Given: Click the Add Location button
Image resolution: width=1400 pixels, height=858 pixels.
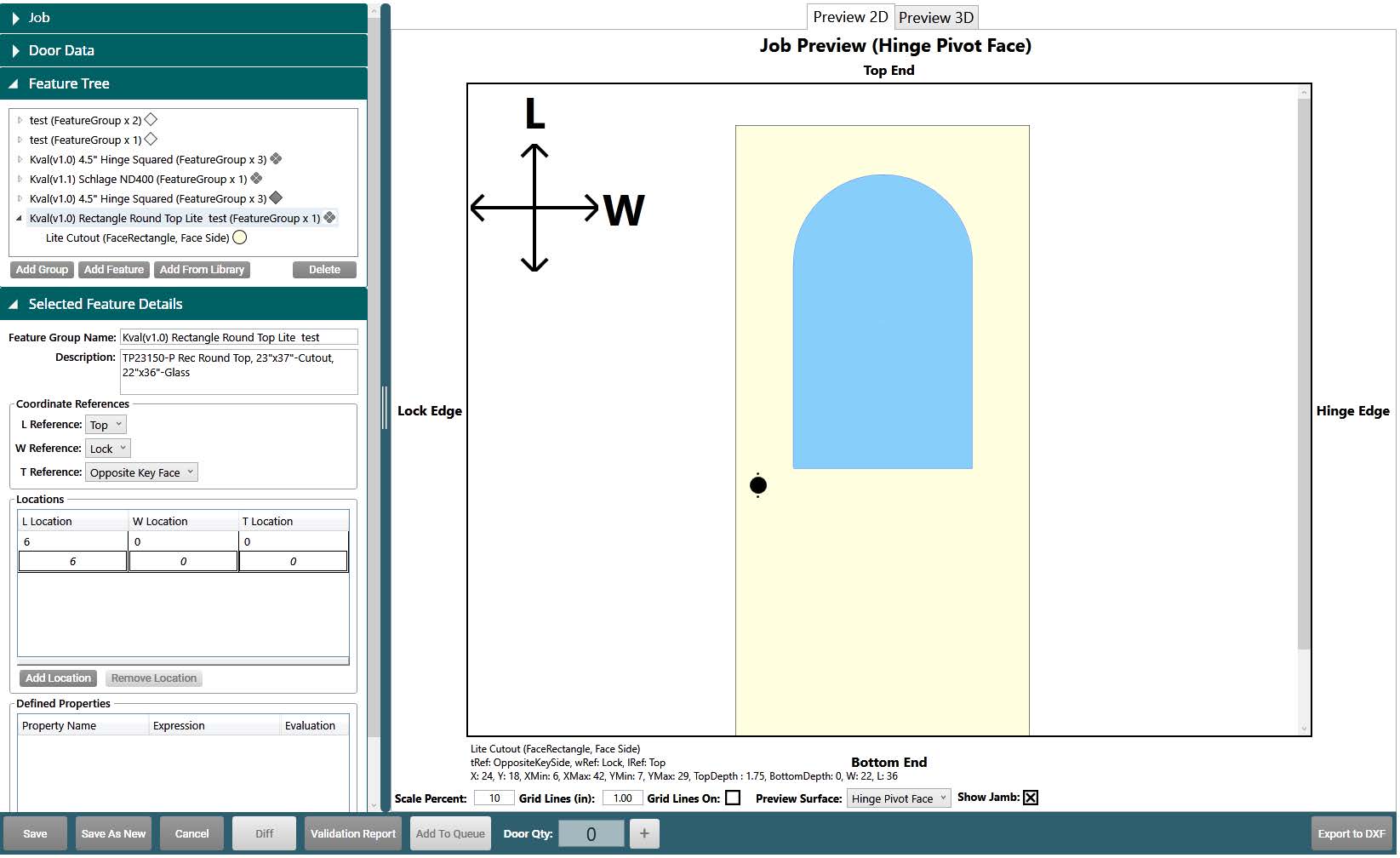Looking at the screenshot, I should (x=58, y=678).
